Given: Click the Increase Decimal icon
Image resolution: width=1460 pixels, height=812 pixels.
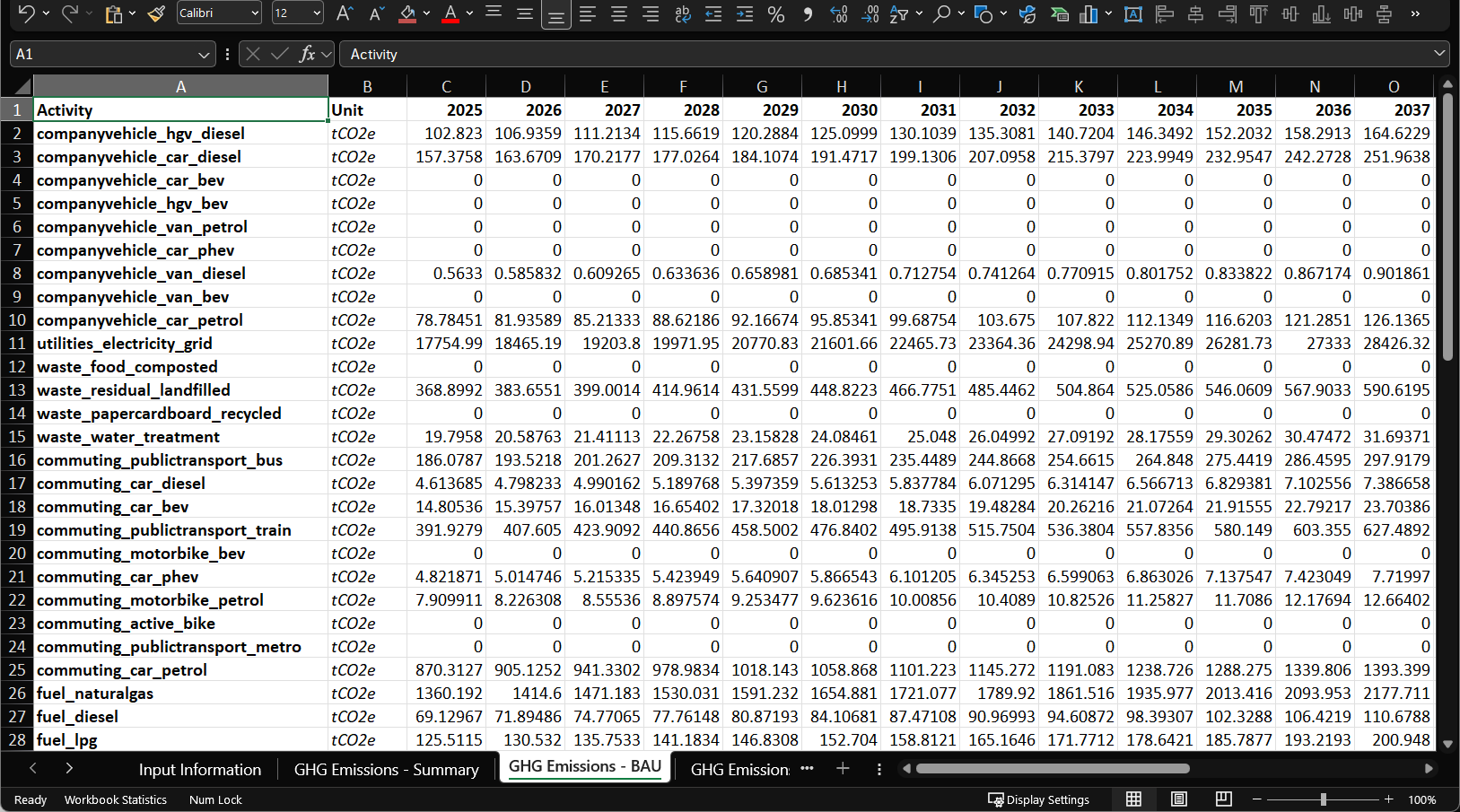Looking at the screenshot, I should click(839, 13).
